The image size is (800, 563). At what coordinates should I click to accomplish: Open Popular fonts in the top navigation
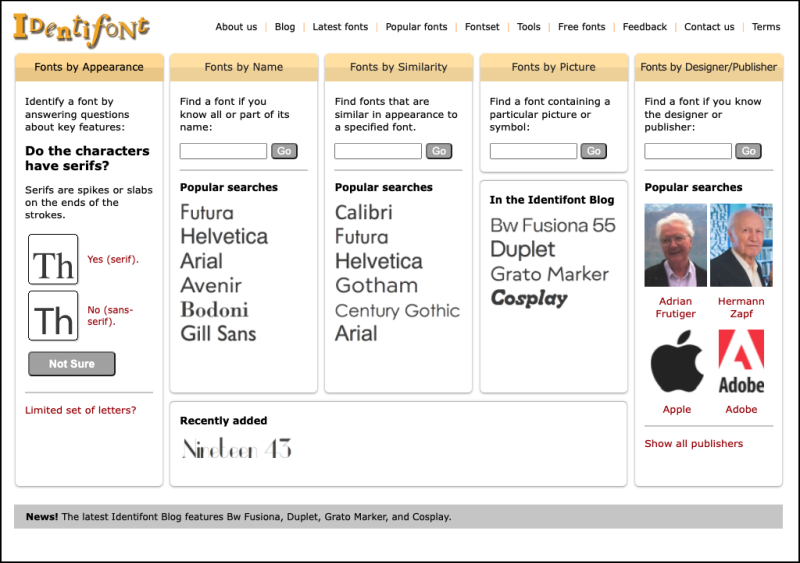click(x=416, y=27)
